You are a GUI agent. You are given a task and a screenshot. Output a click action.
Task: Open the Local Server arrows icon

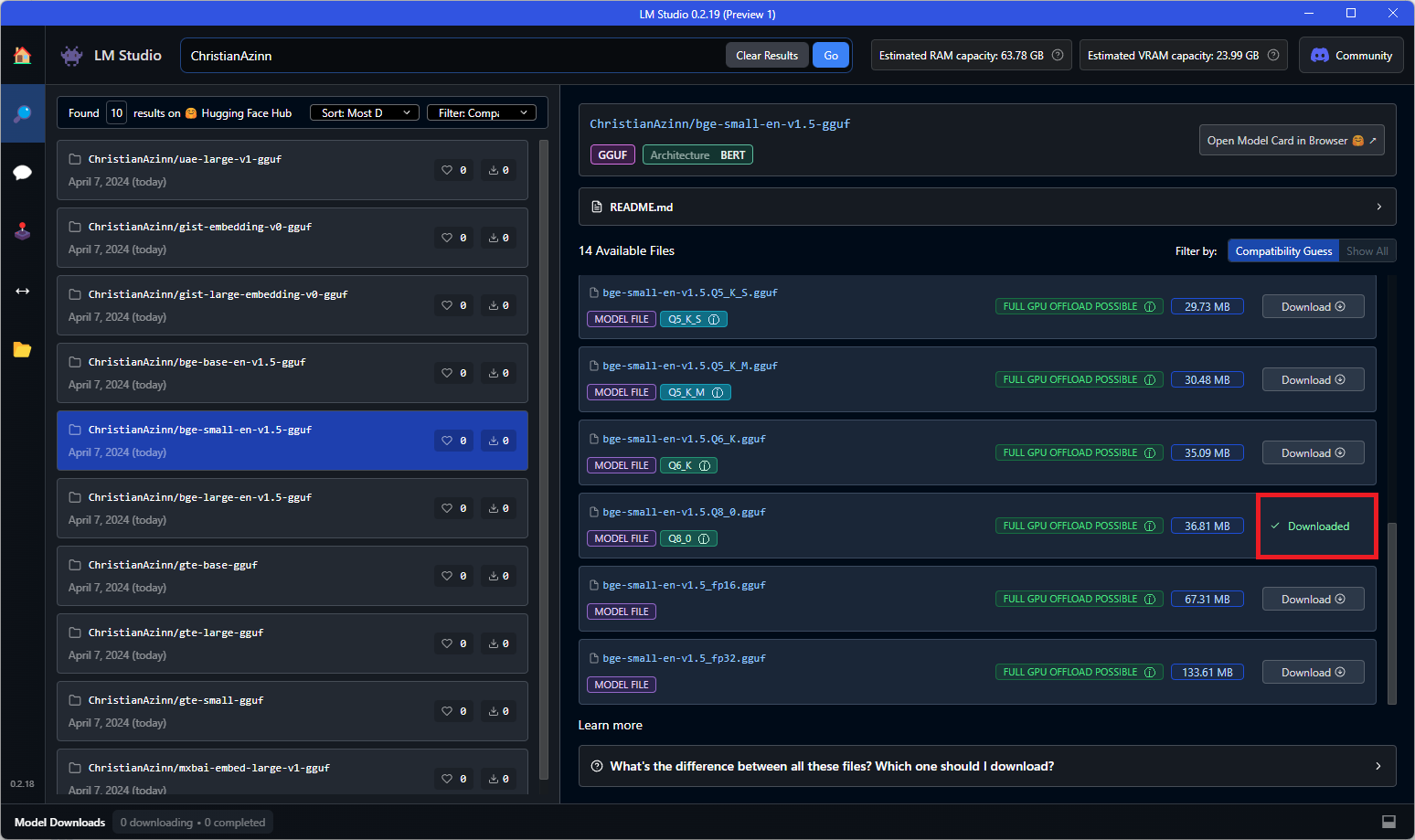click(x=22, y=291)
